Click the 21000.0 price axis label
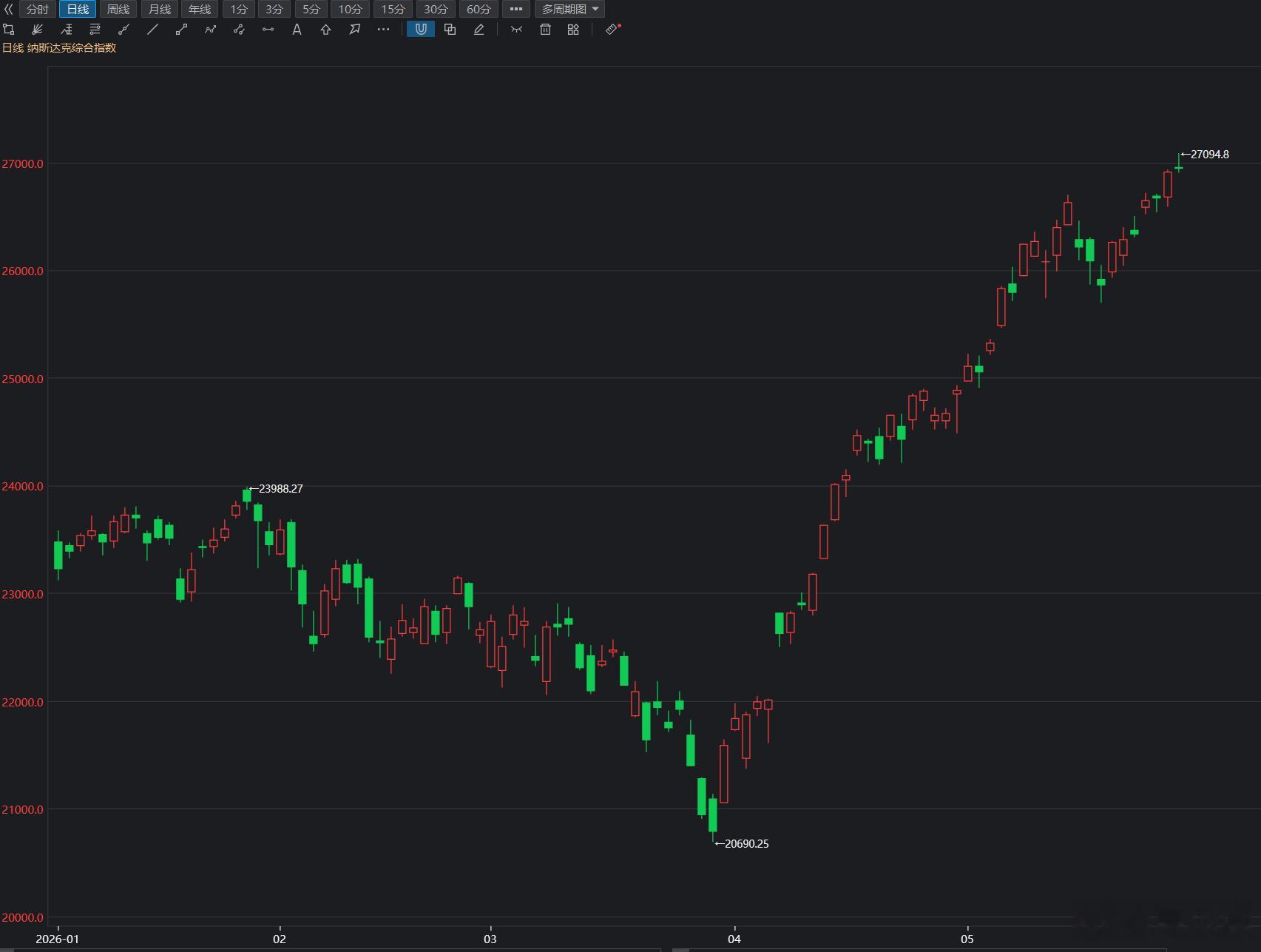1261x952 pixels. tap(23, 809)
